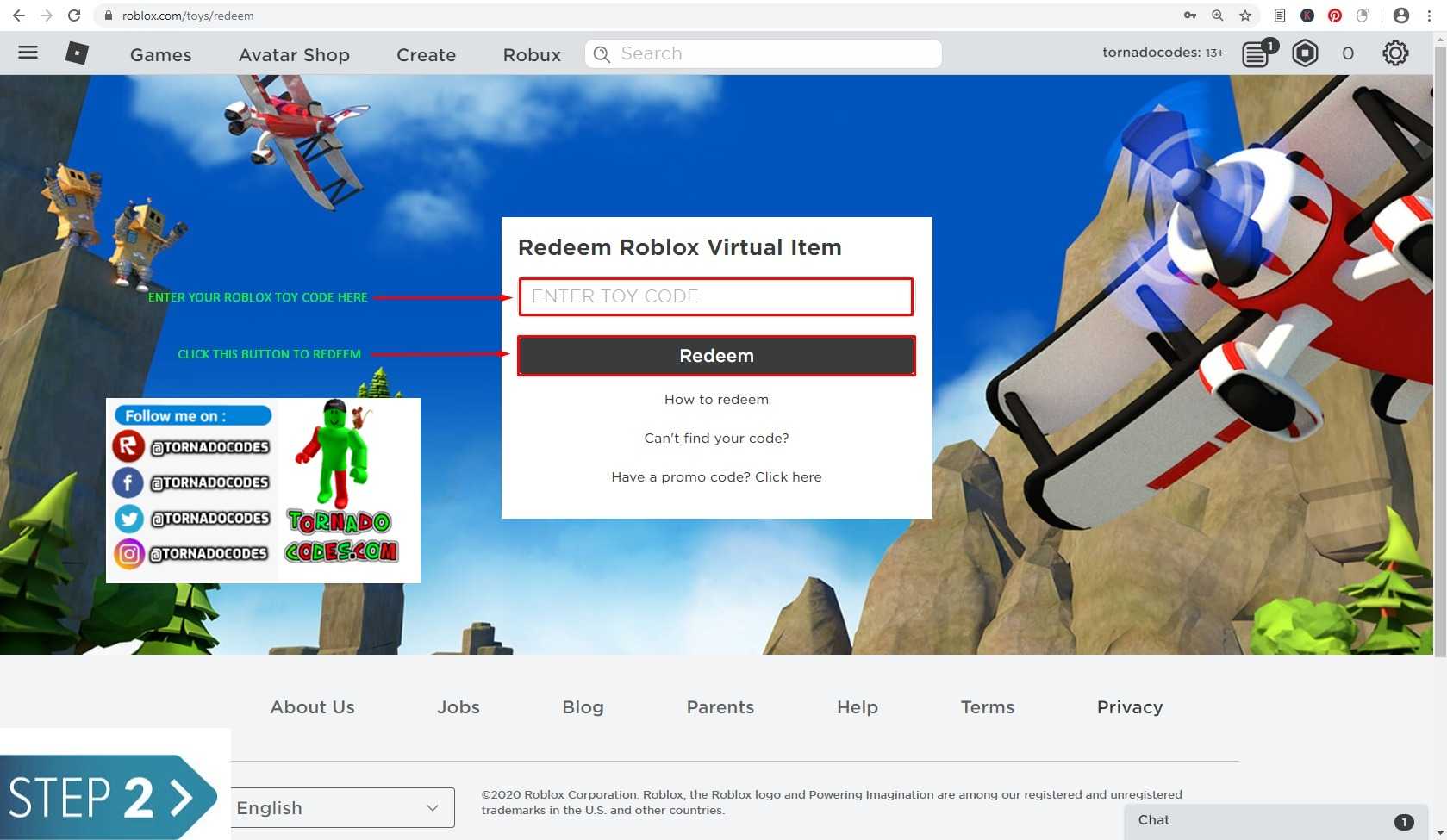The image size is (1447, 840).
Task: Open the How to redeem link
Action: 716,400
